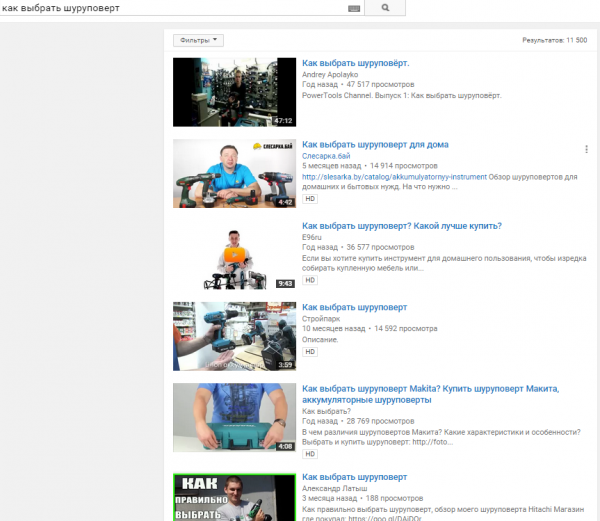
Task: Open the three-dot menu for Слесарка.бай video
Action: point(586,149)
